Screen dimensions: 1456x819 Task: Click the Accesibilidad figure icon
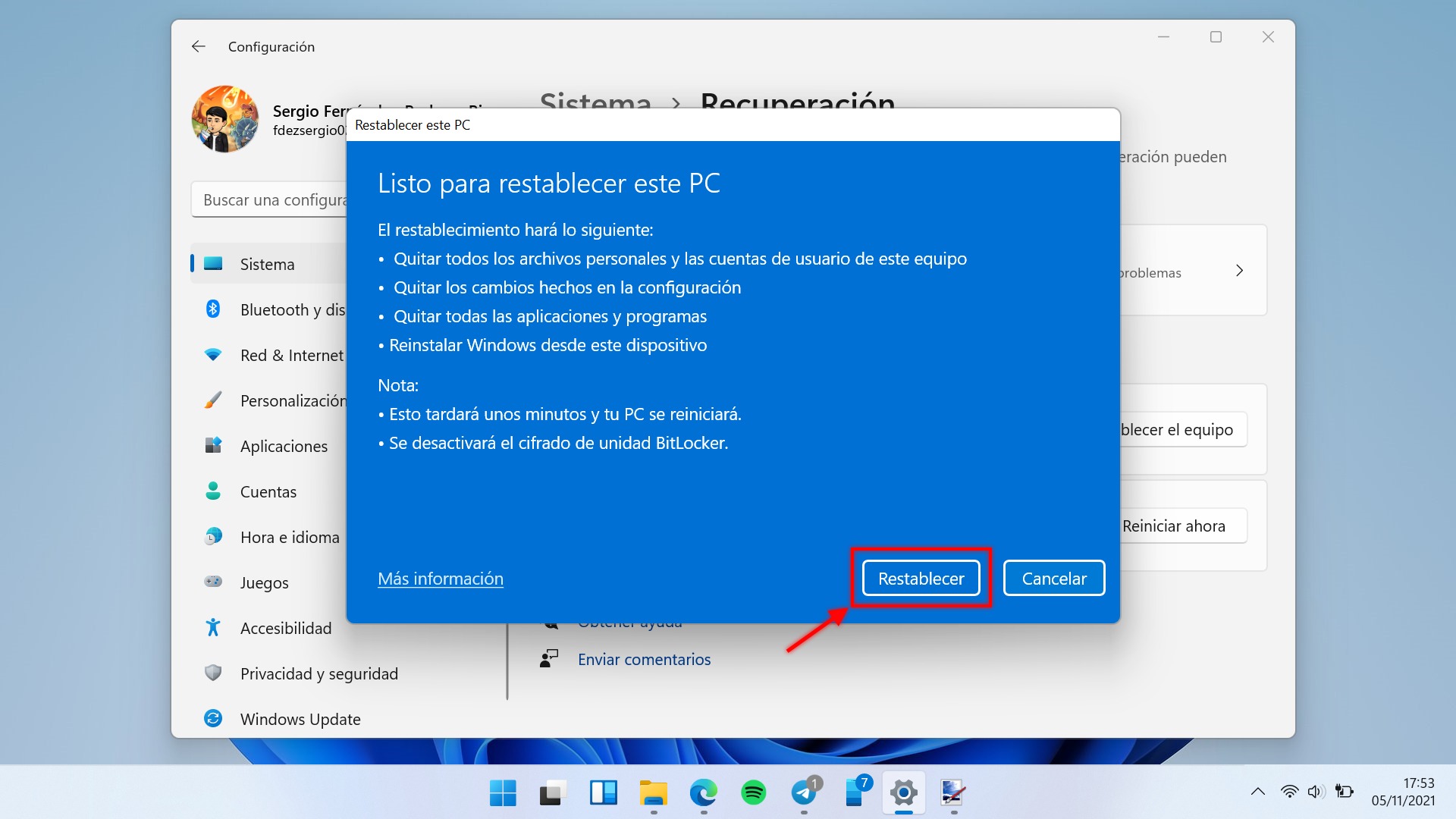point(213,627)
